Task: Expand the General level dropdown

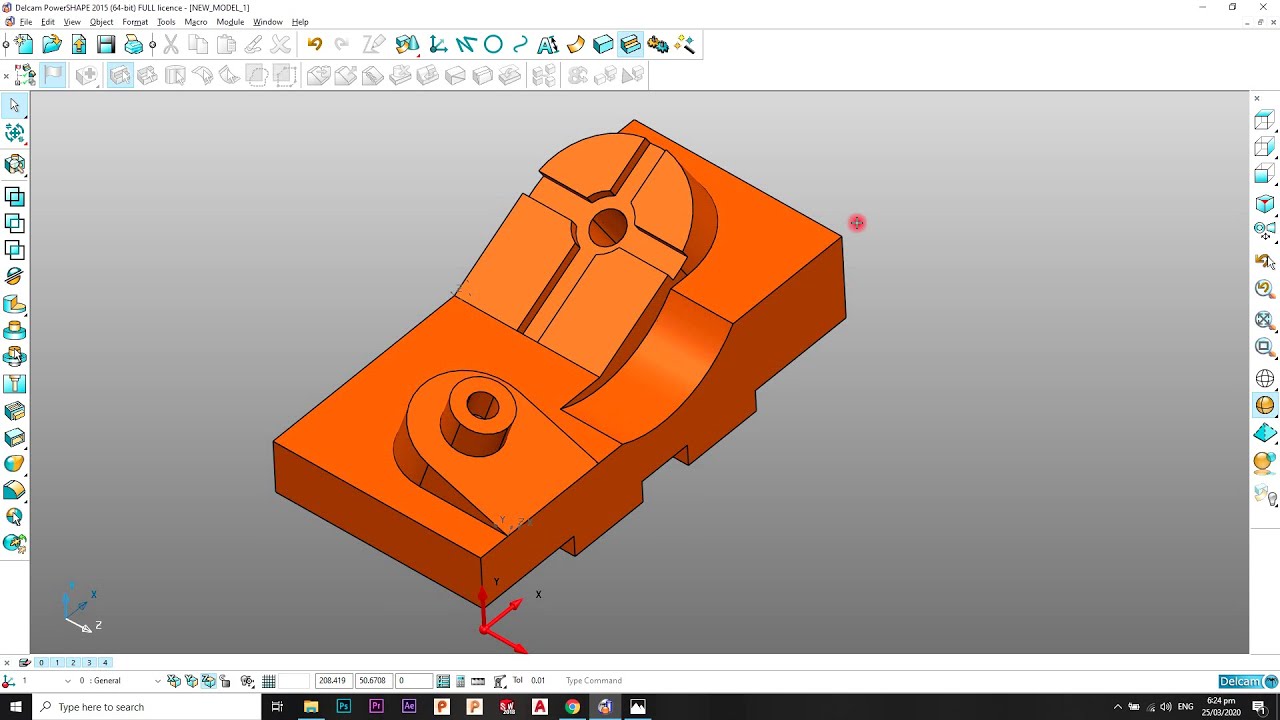Action: [x=157, y=681]
